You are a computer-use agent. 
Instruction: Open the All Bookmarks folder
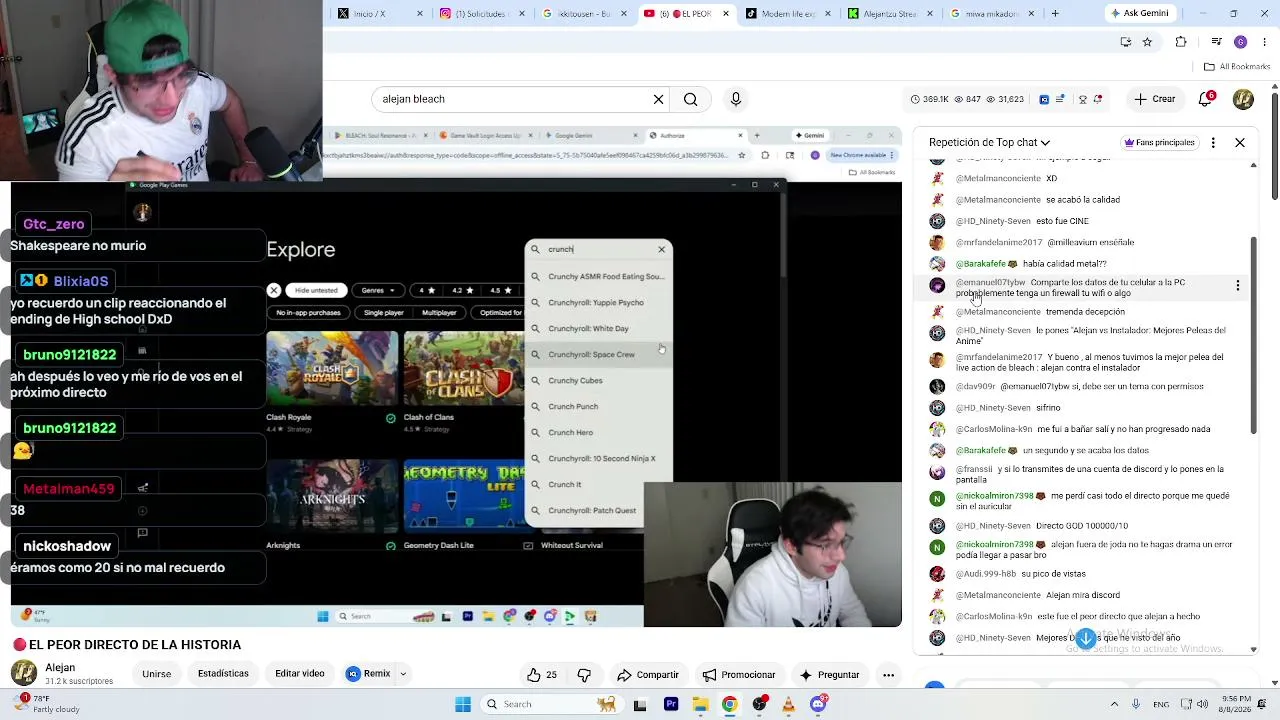point(1238,67)
